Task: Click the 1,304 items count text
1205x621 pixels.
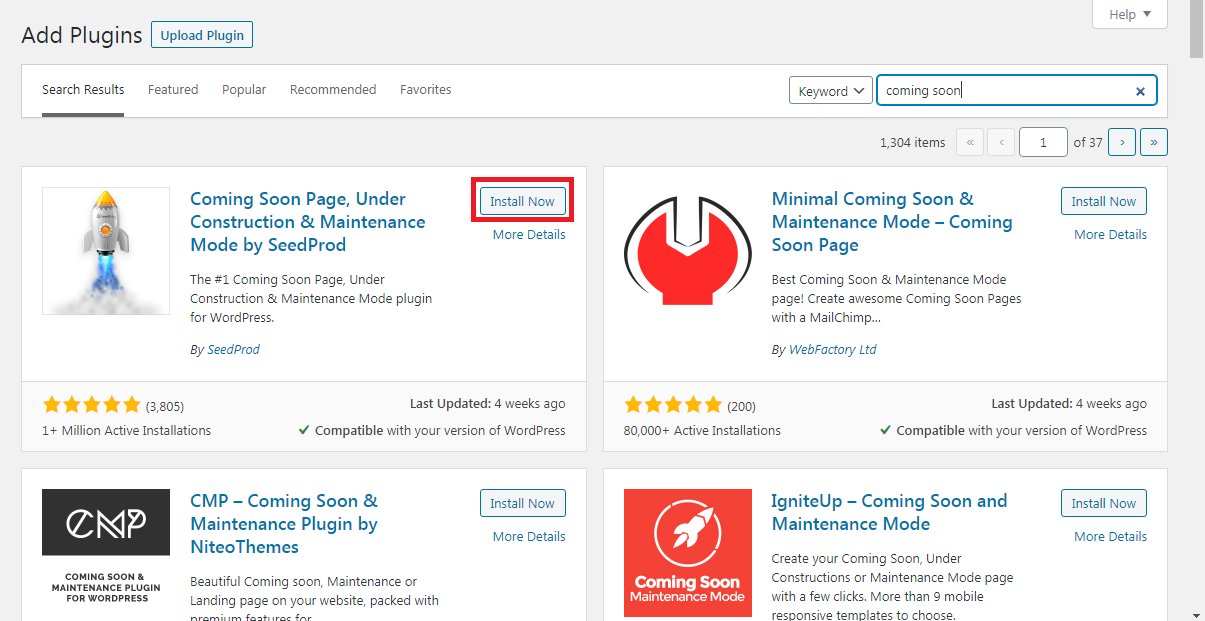Action: point(912,143)
